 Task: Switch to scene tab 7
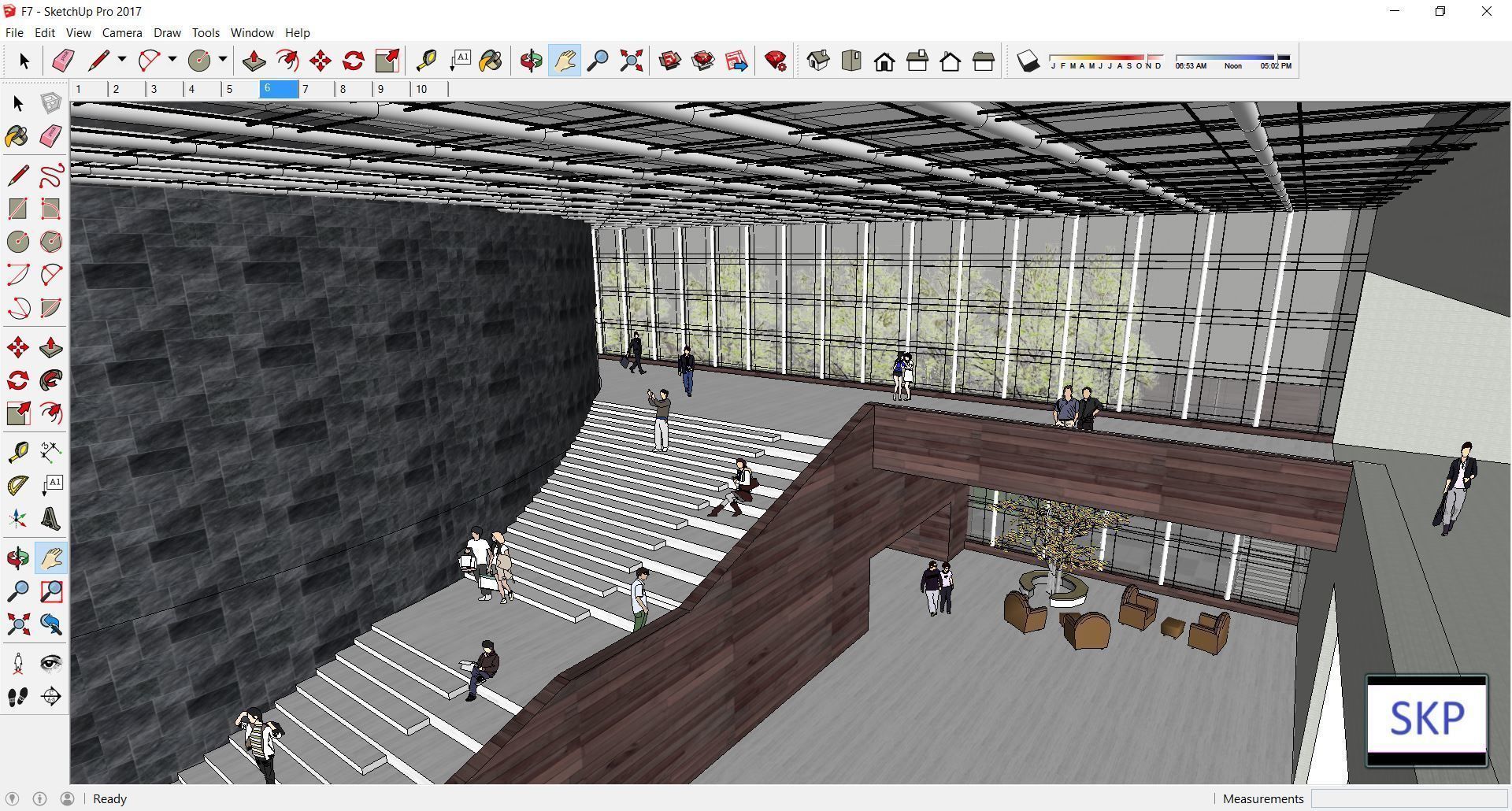click(x=317, y=89)
